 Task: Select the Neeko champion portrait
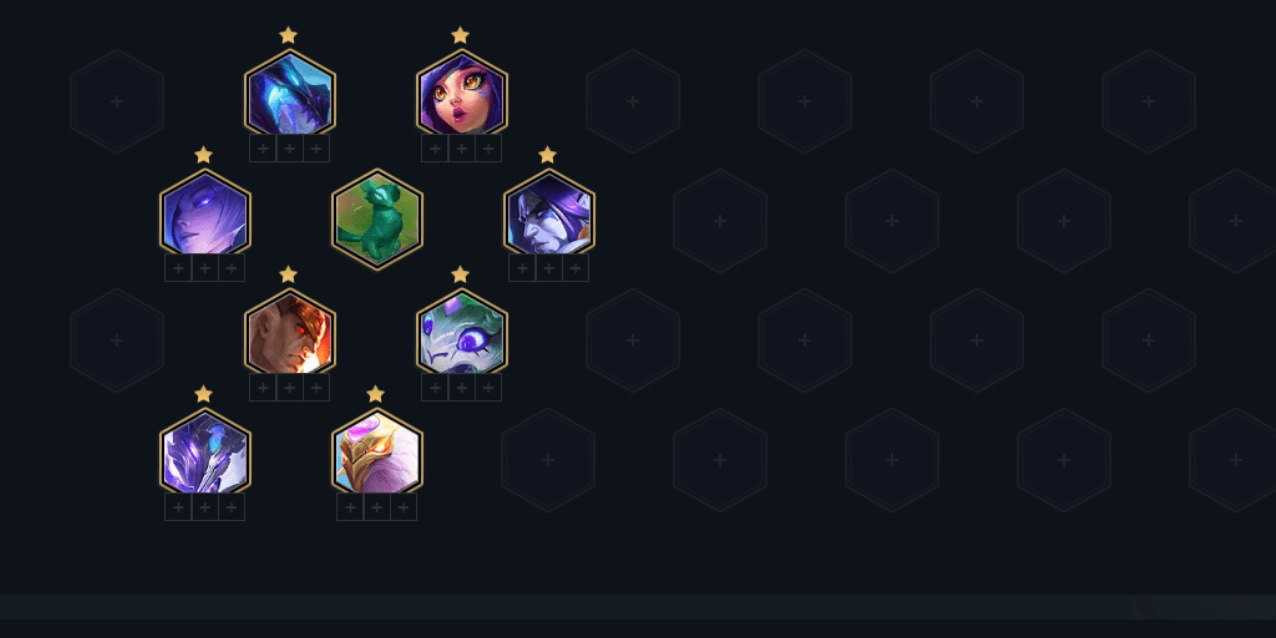click(461, 92)
